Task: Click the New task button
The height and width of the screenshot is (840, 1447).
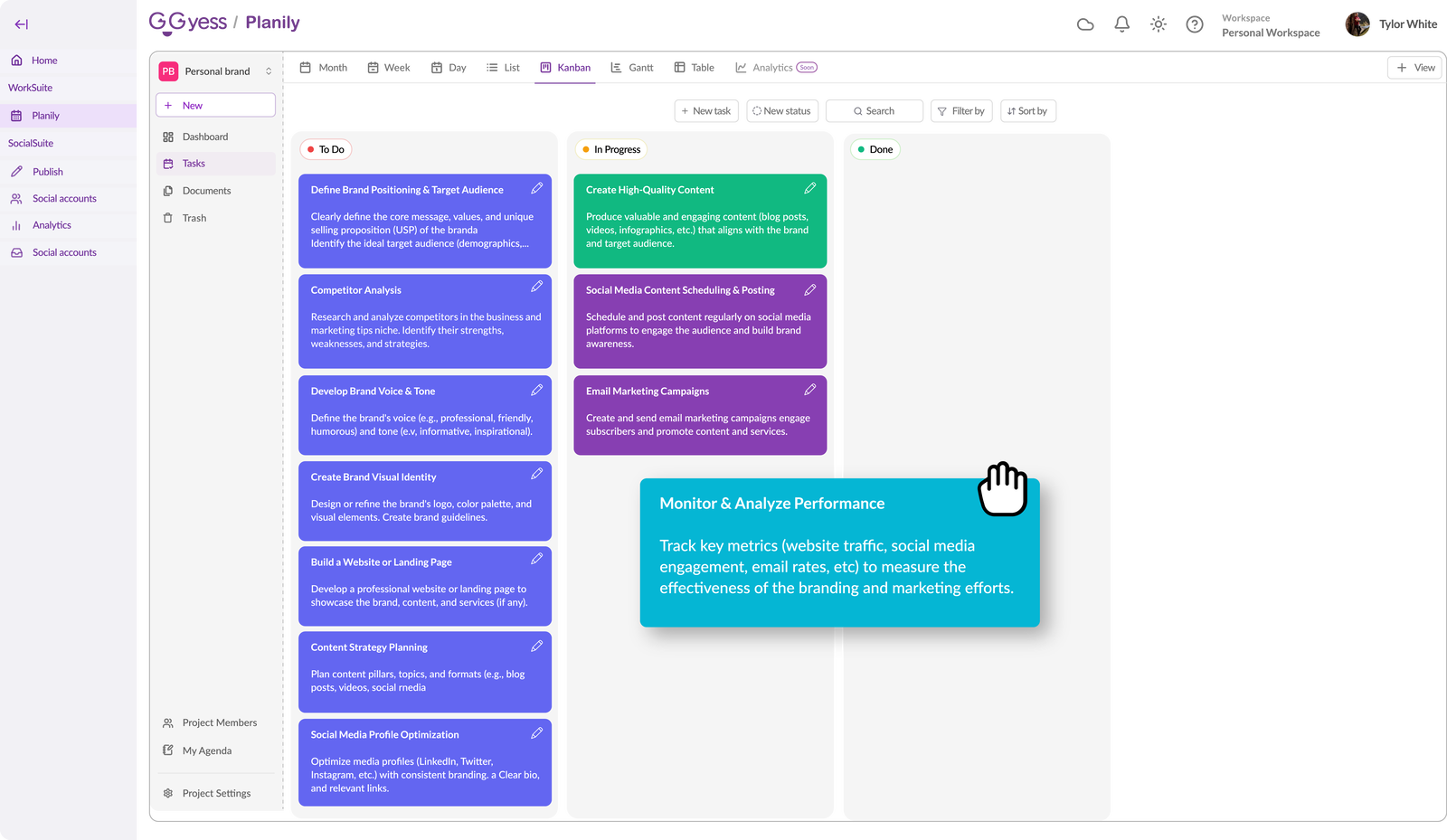Action: coord(706,111)
